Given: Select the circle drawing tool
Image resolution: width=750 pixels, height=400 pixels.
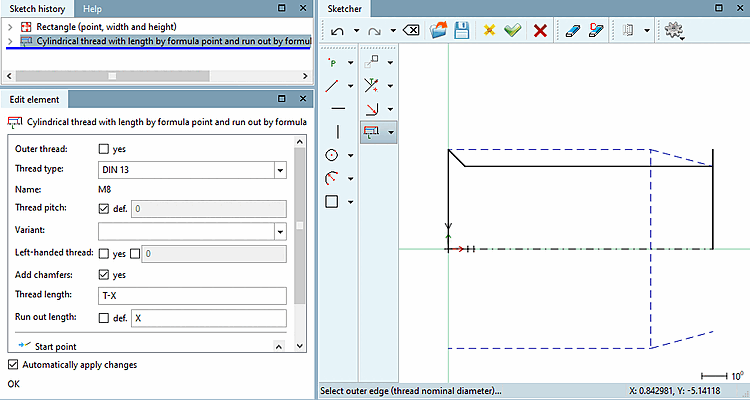Looking at the screenshot, I should pos(333,155).
